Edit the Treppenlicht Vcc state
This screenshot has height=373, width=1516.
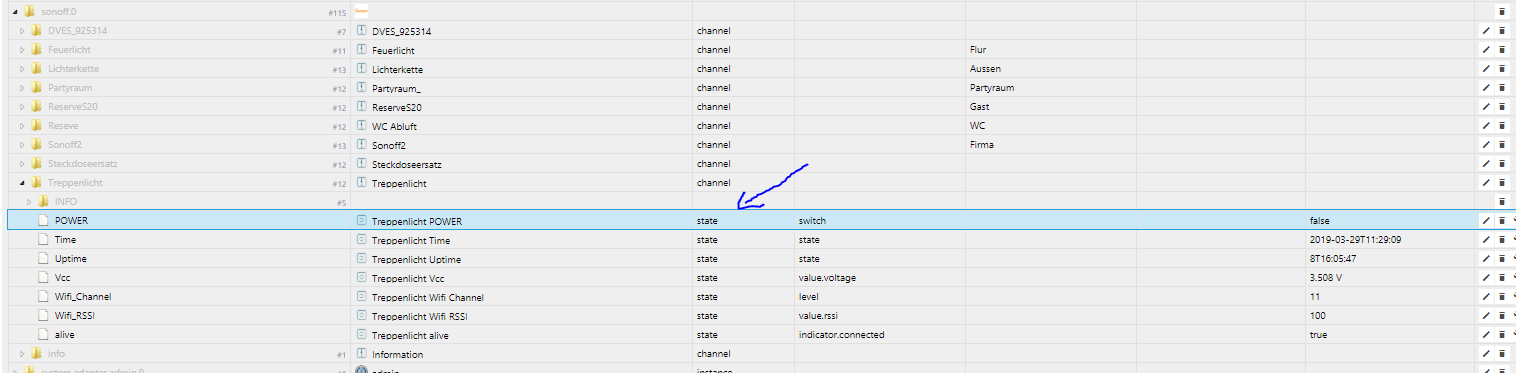[1486, 278]
